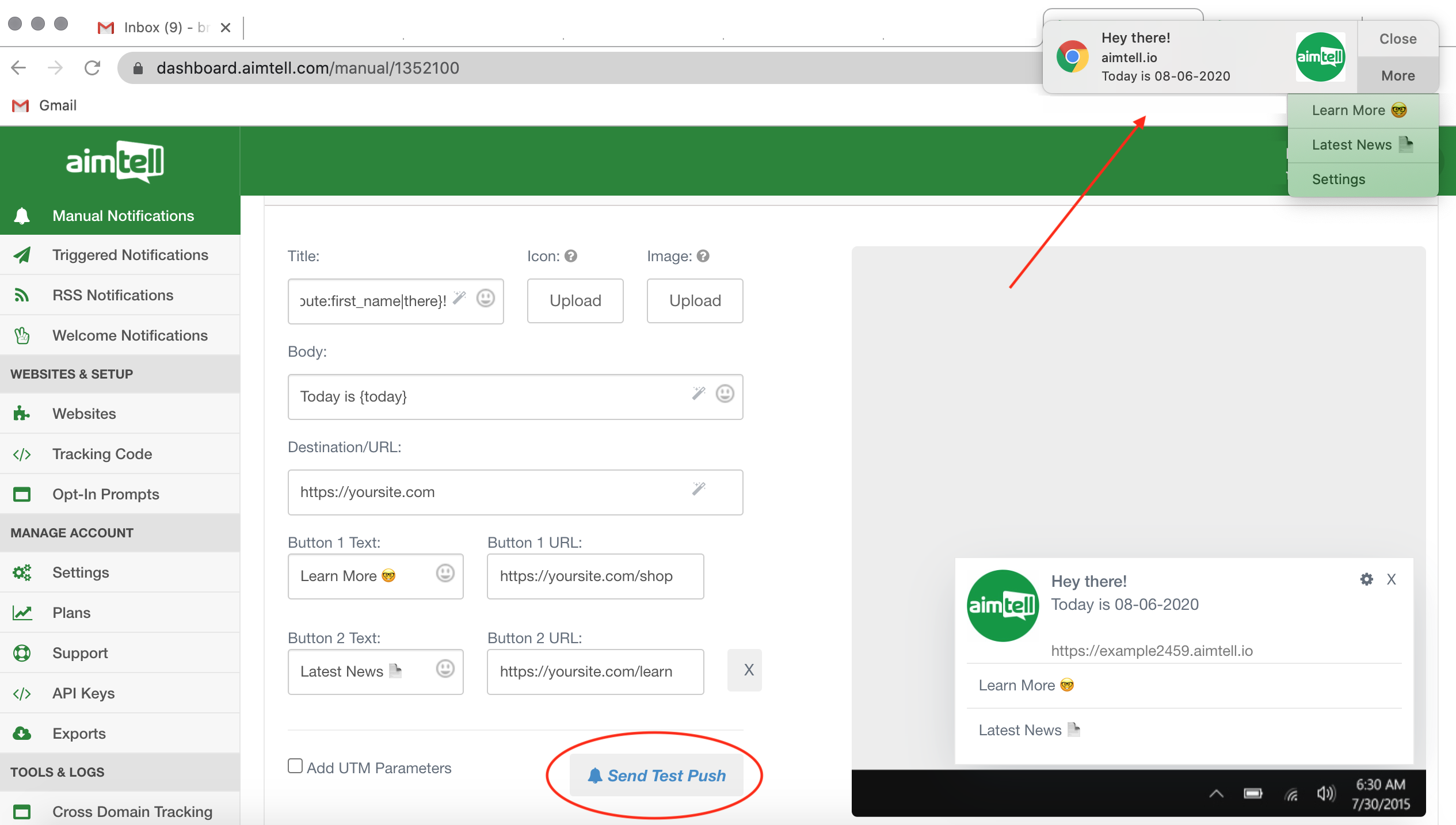This screenshot has height=825, width=1456.
Task: Click the wand icon in Destination/URL field
Action: click(698, 489)
